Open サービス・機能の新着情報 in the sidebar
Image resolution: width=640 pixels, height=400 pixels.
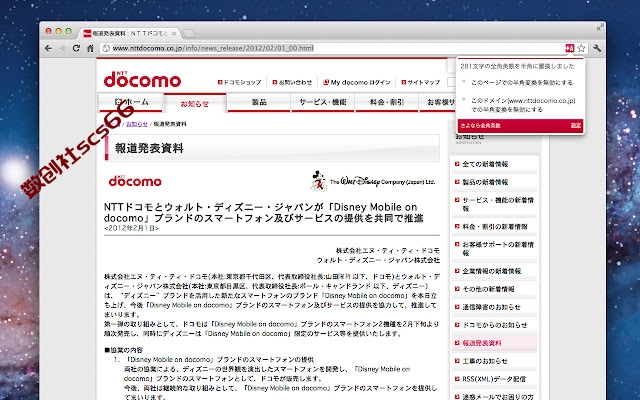tap(498, 204)
